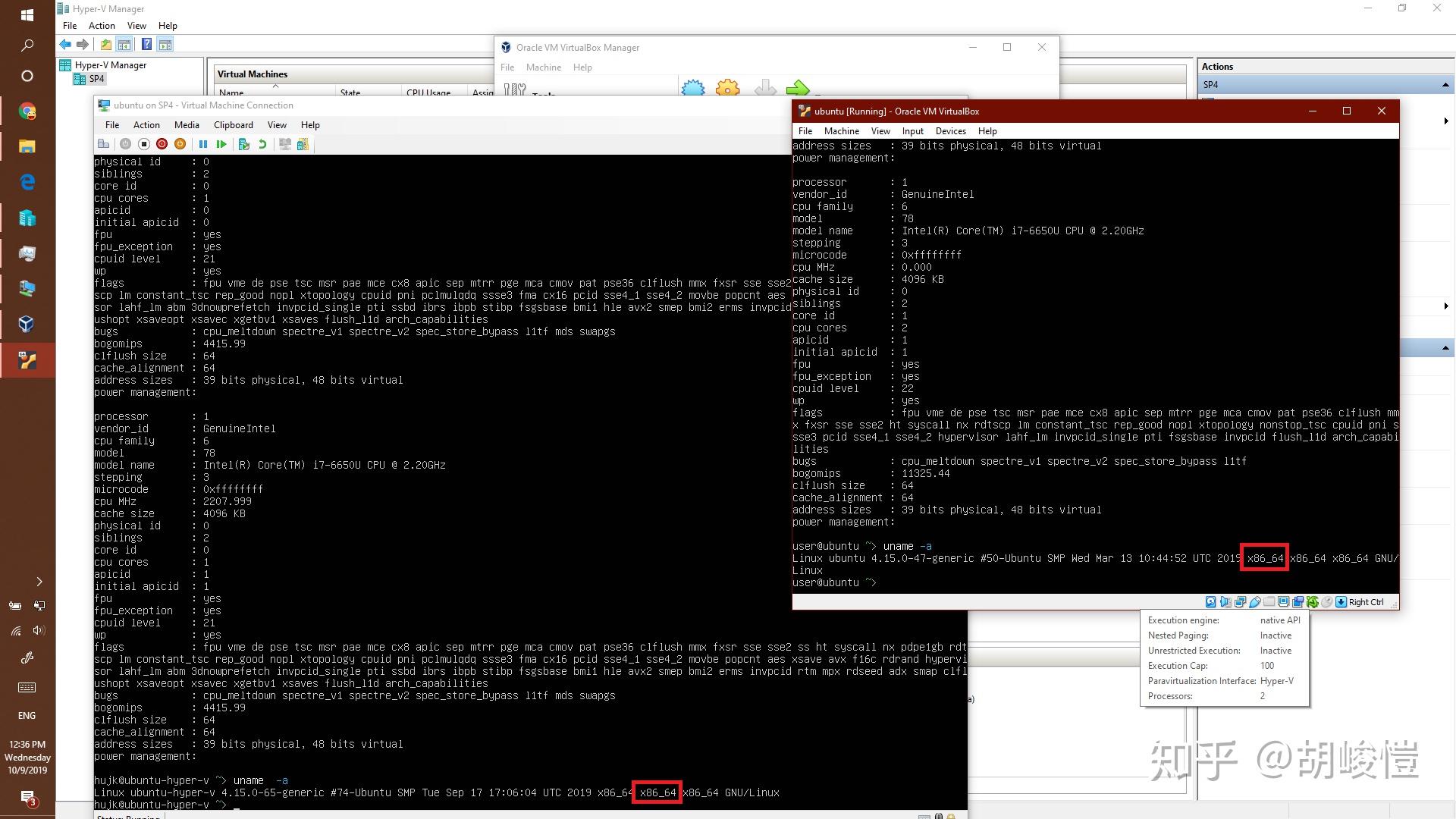
Task: Open the Help menu in VirtualBox Manager window
Action: pos(582,67)
